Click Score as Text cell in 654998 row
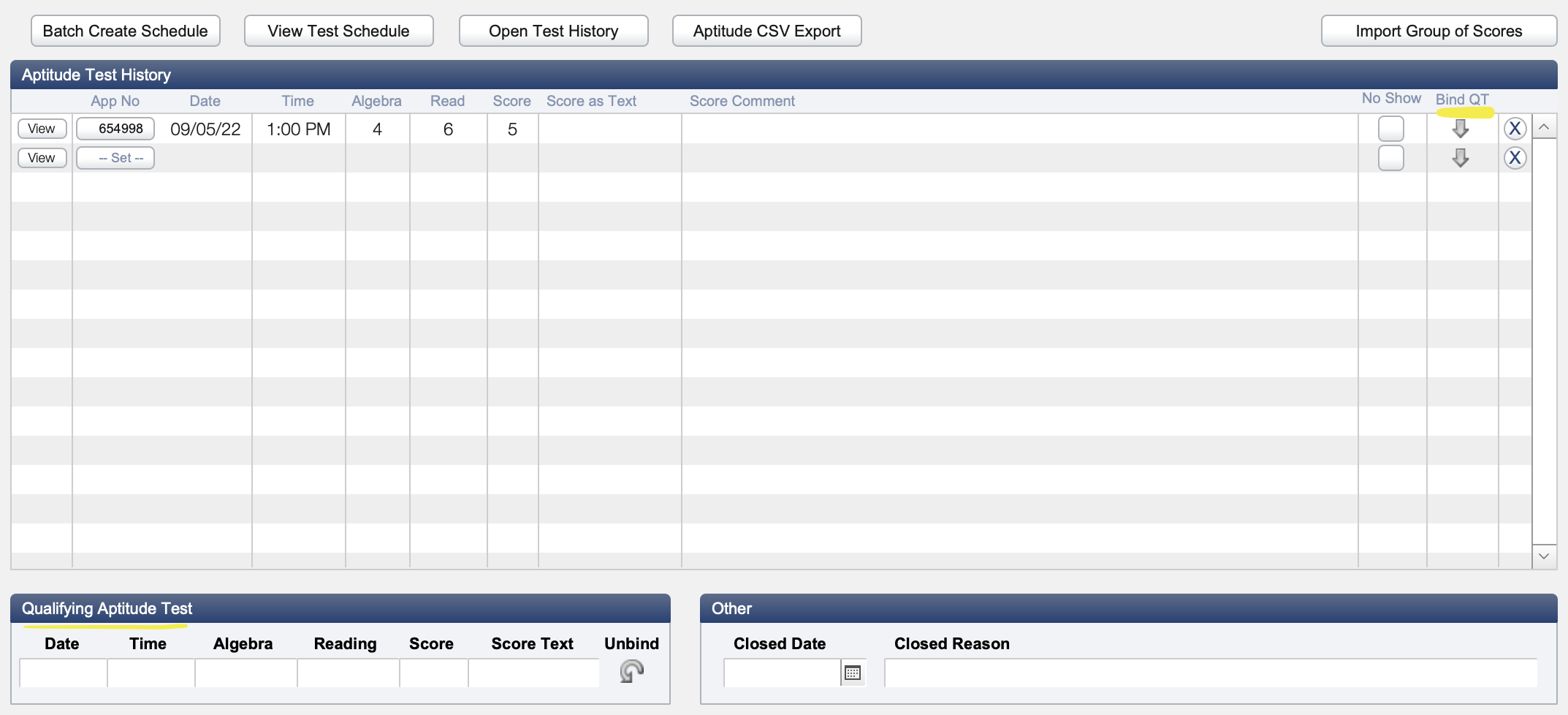 (610, 129)
